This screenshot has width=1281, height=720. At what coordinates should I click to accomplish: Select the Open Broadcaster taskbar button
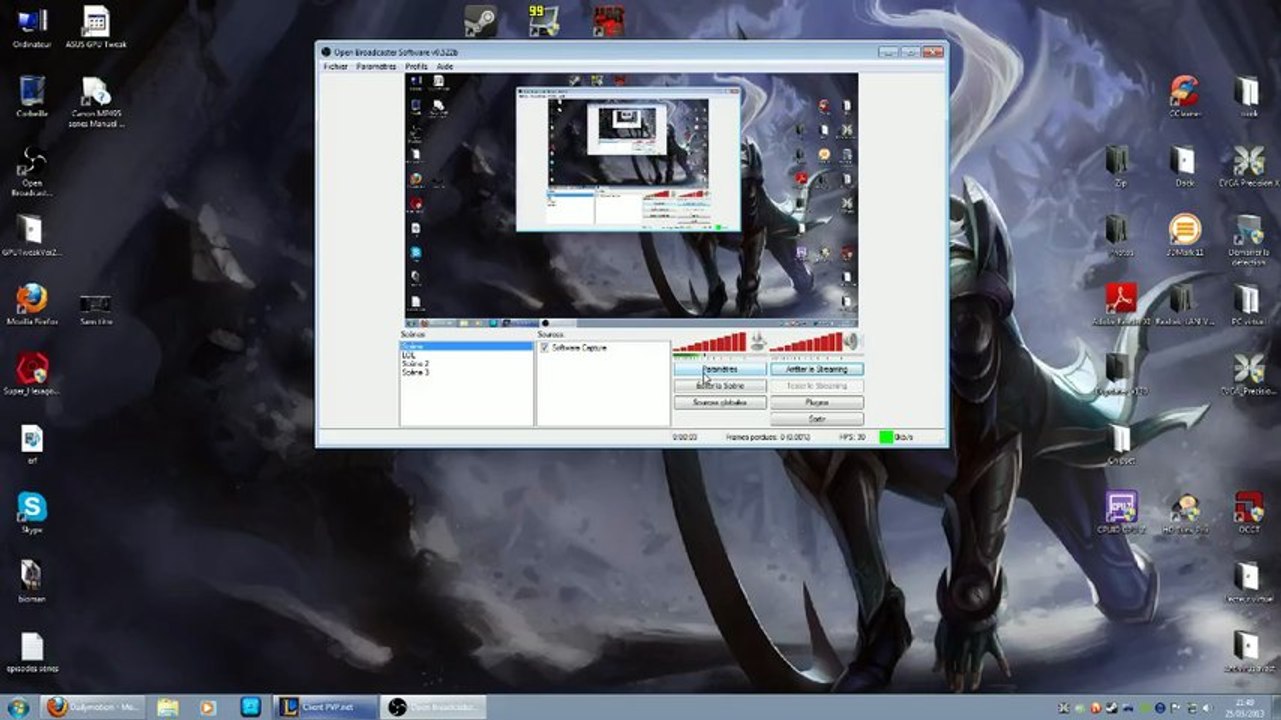(x=434, y=707)
